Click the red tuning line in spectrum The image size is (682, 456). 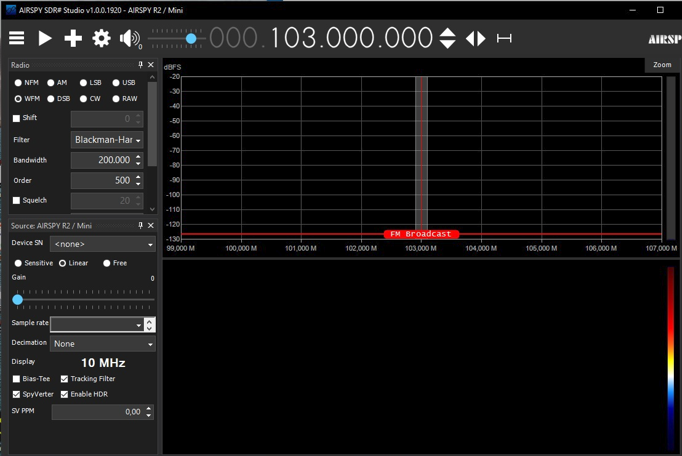421,152
